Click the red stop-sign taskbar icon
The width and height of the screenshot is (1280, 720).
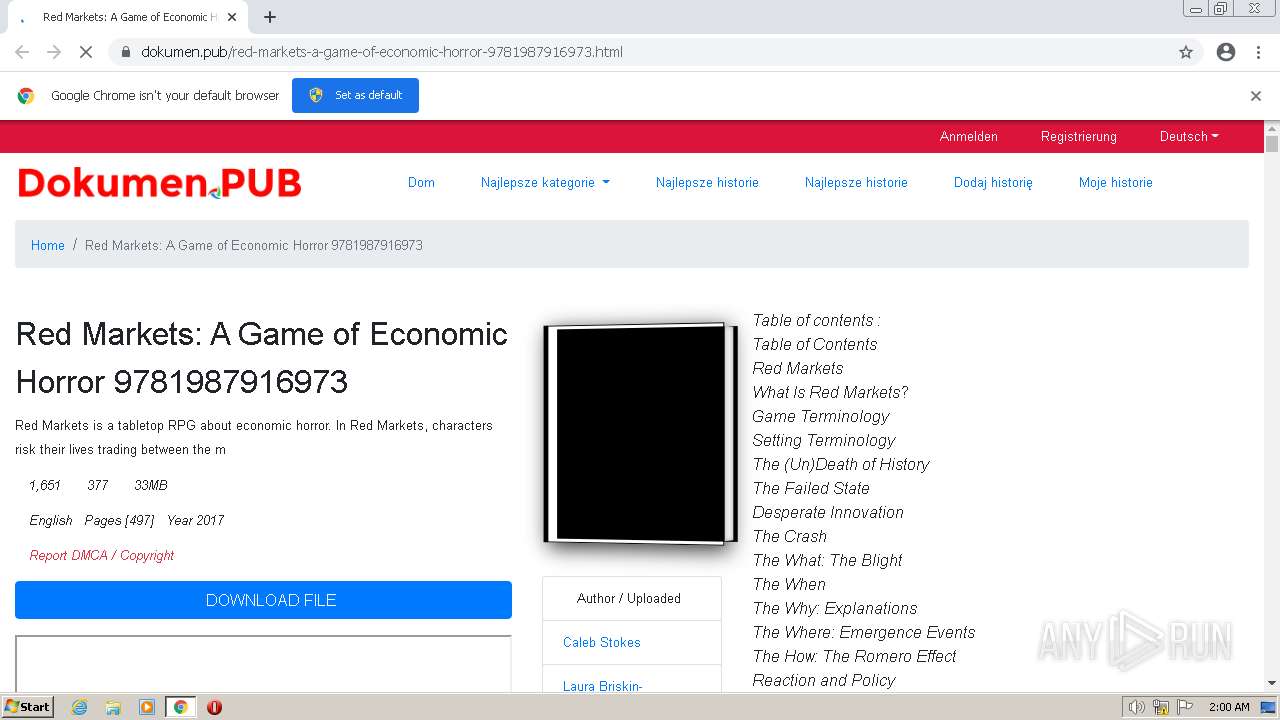[214, 707]
